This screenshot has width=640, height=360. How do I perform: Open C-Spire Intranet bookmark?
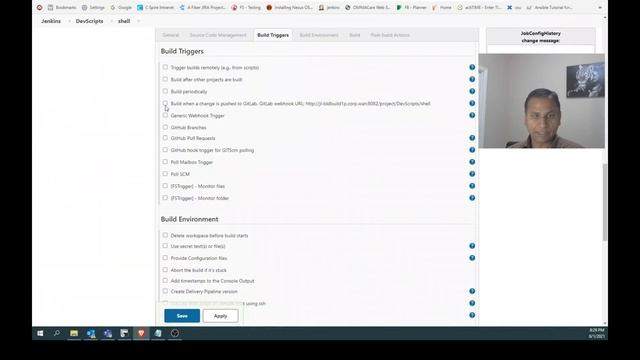coord(156,7)
